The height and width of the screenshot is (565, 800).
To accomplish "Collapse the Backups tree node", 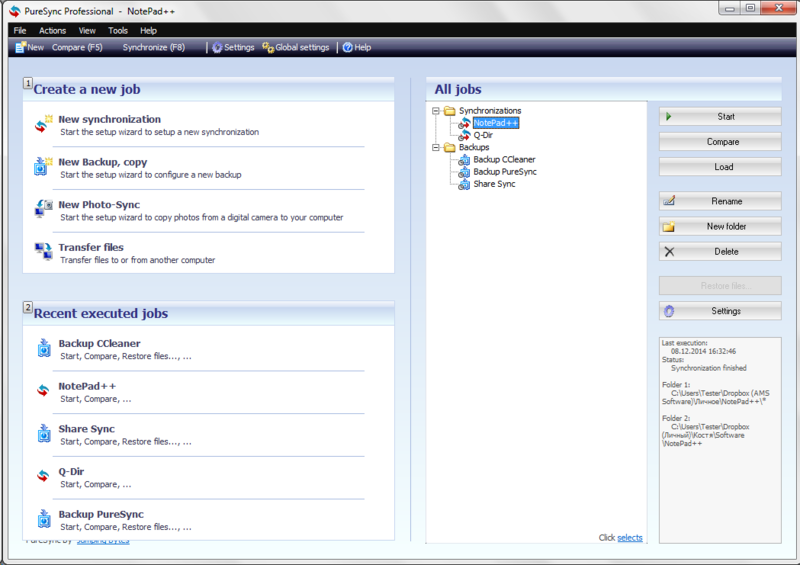I will [x=436, y=148].
